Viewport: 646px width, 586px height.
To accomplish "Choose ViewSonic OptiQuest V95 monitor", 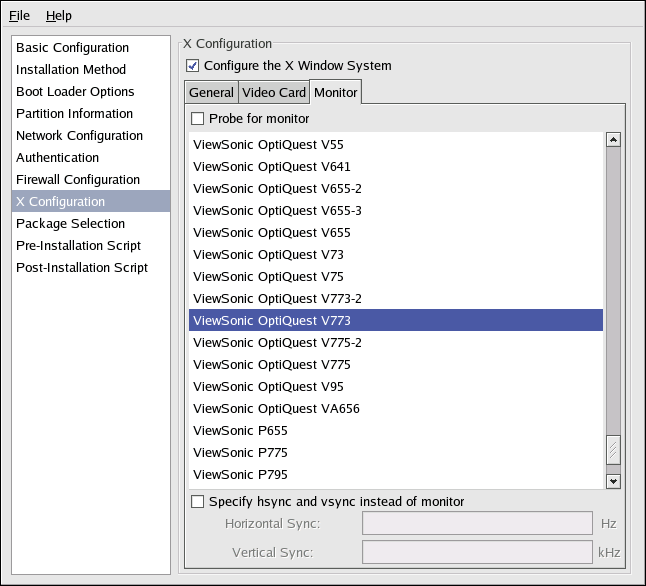I will tap(268, 387).
